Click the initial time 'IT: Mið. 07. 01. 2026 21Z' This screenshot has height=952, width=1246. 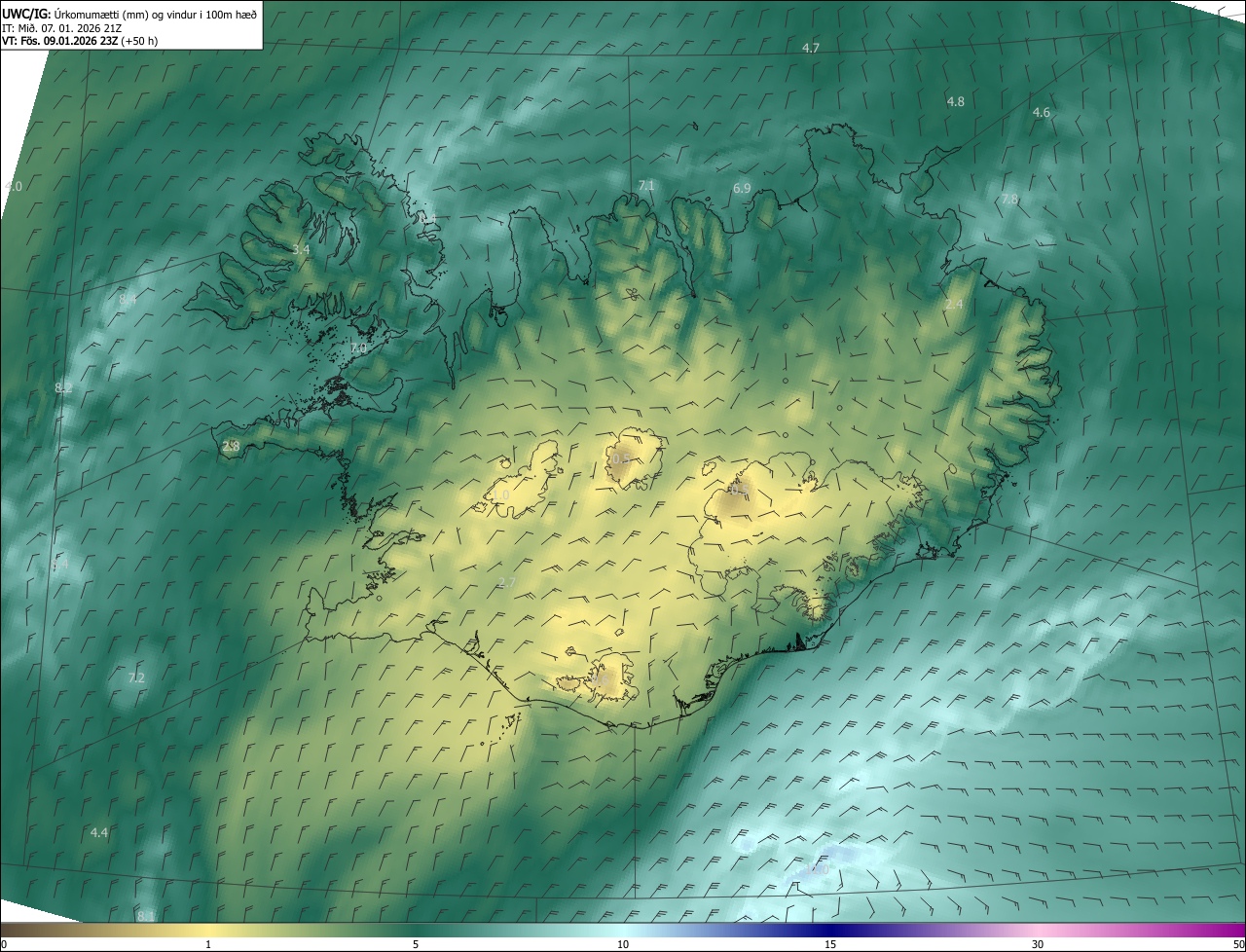click(61, 27)
